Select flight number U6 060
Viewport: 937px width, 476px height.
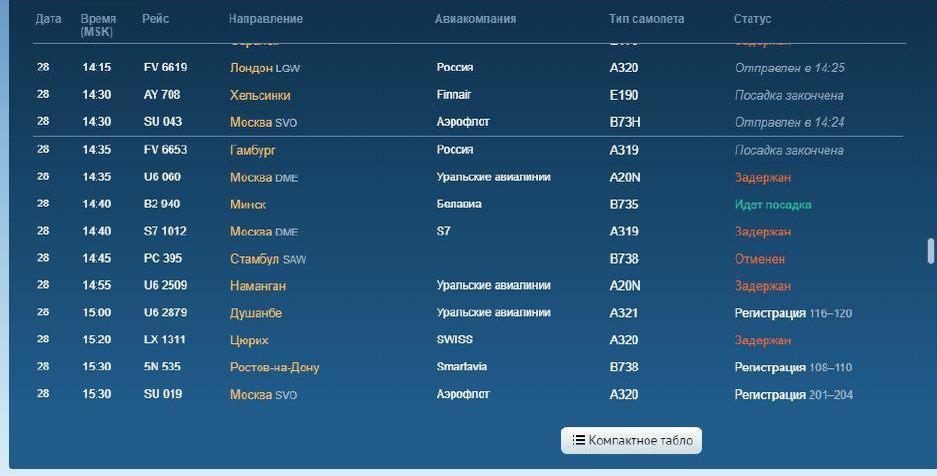click(x=163, y=177)
